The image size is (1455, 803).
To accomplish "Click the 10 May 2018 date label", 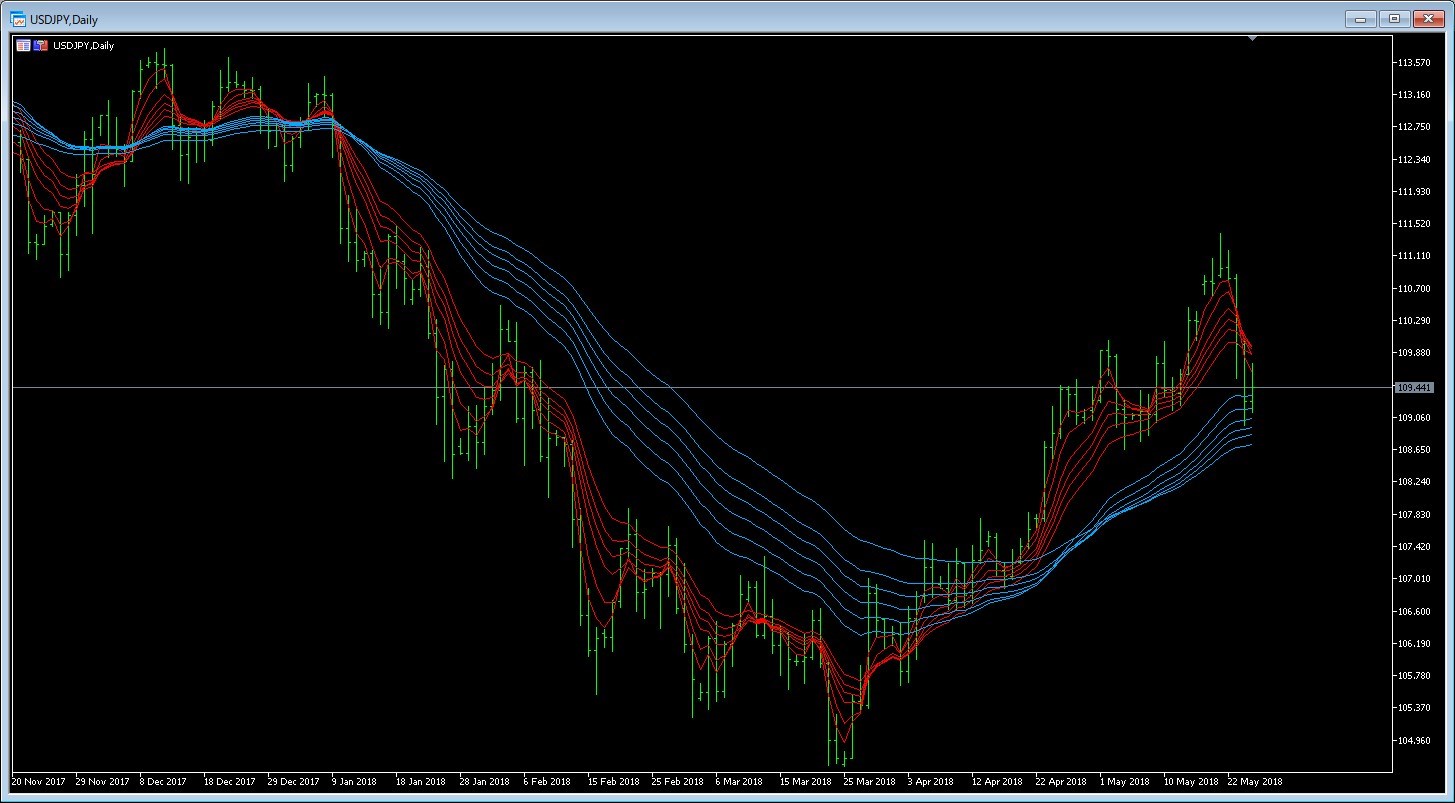I will click(1189, 781).
